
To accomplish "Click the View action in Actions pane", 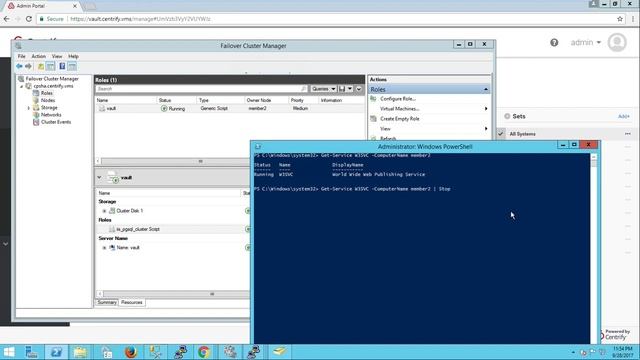I will pyautogui.click(x=385, y=129).
